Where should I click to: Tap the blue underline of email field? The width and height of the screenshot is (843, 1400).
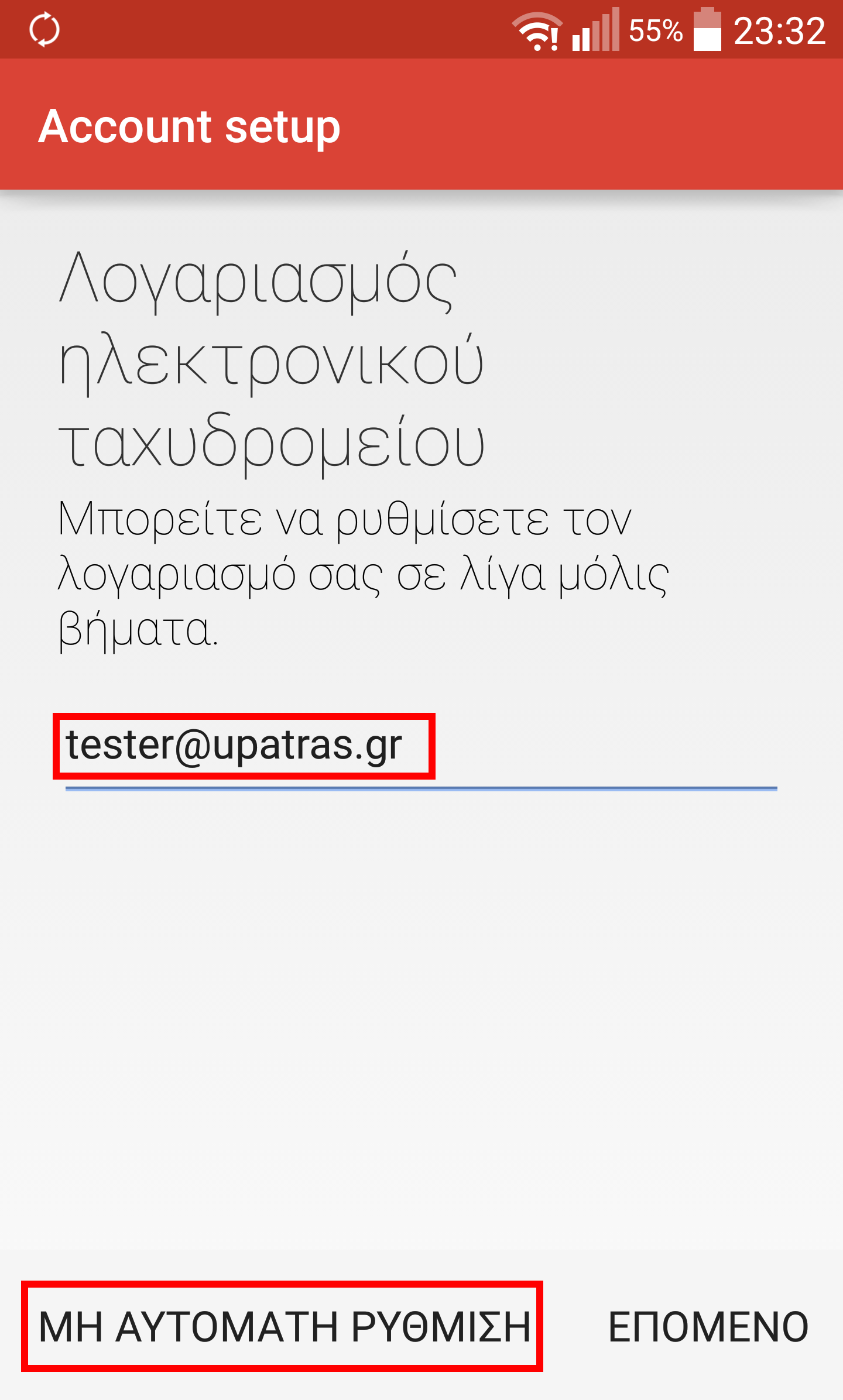coord(421,788)
